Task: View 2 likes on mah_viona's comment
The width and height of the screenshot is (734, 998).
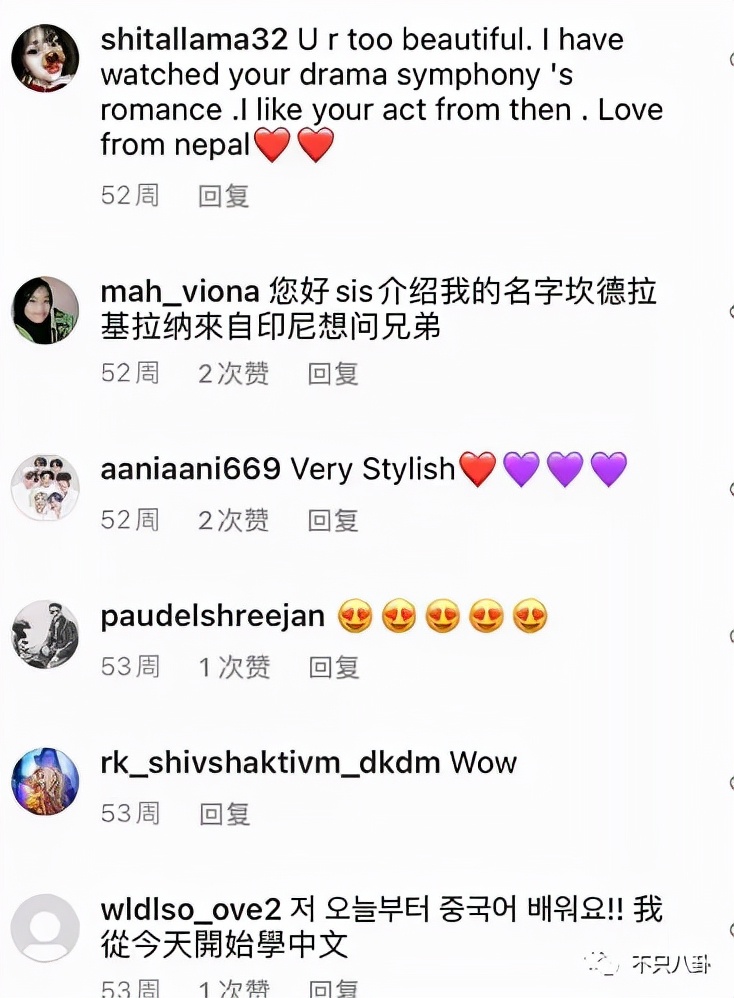Action: point(234,373)
